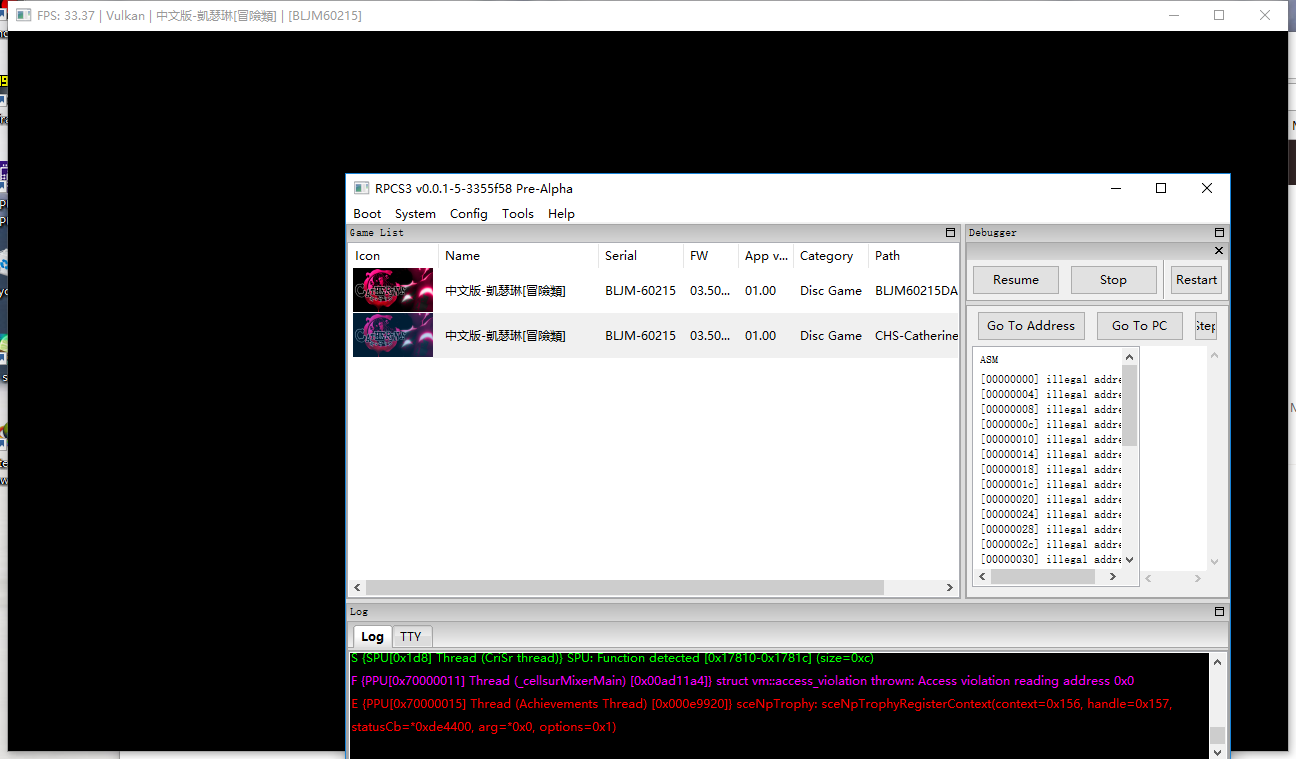Float the Log panel
This screenshot has width=1296, height=759.
(1219, 611)
